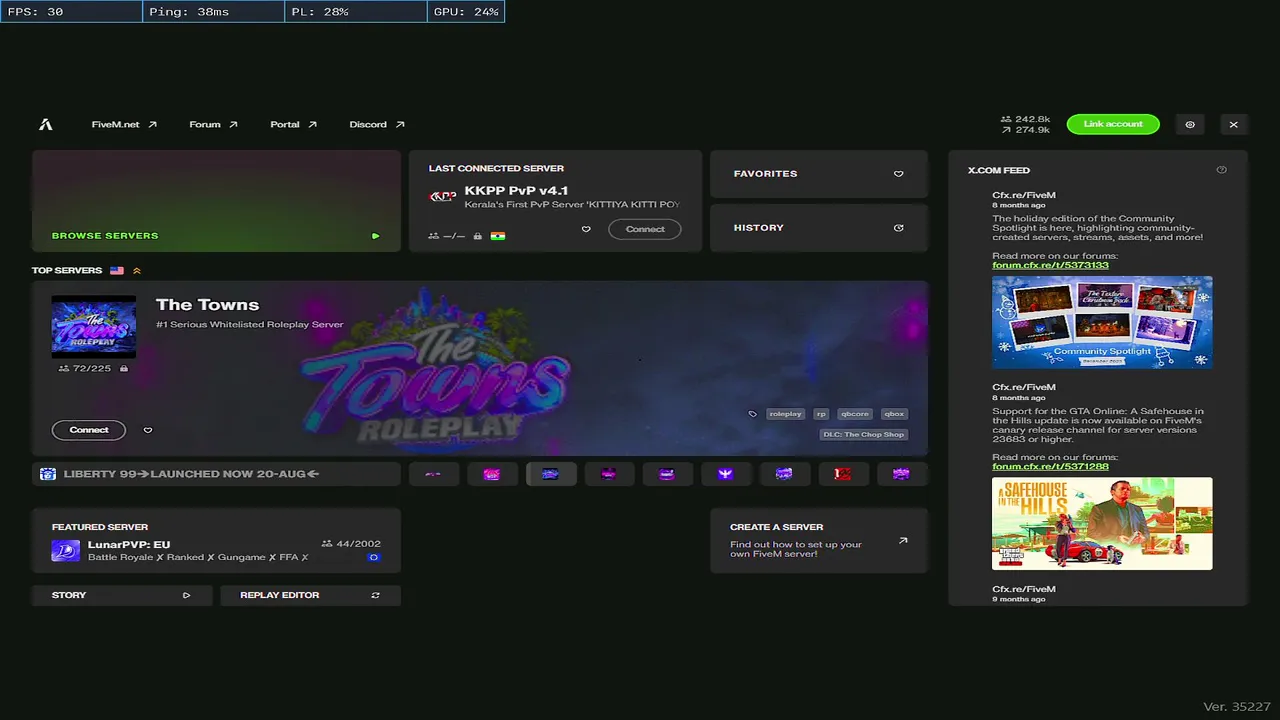Screen dimensions: 1280x720
Task: Select first top server carousel icon
Action: coord(434,474)
